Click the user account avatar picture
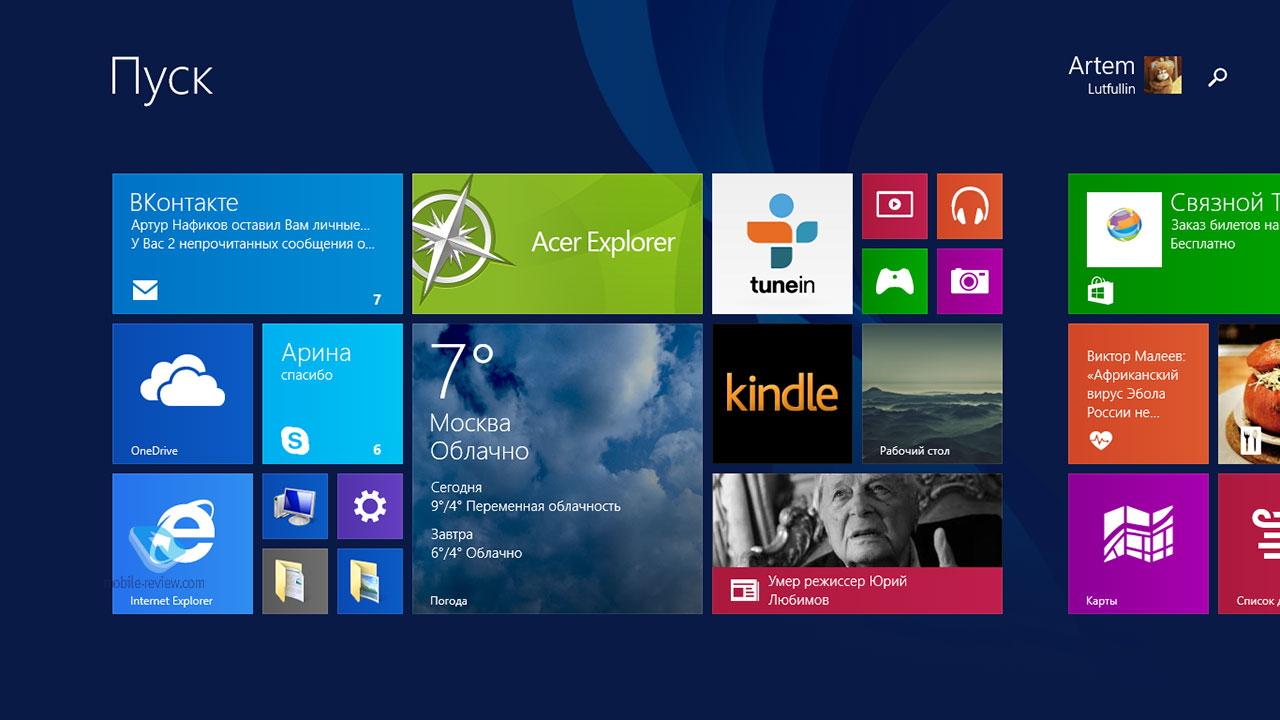The height and width of the screenshot is (720, 1280). point(1162,75)
